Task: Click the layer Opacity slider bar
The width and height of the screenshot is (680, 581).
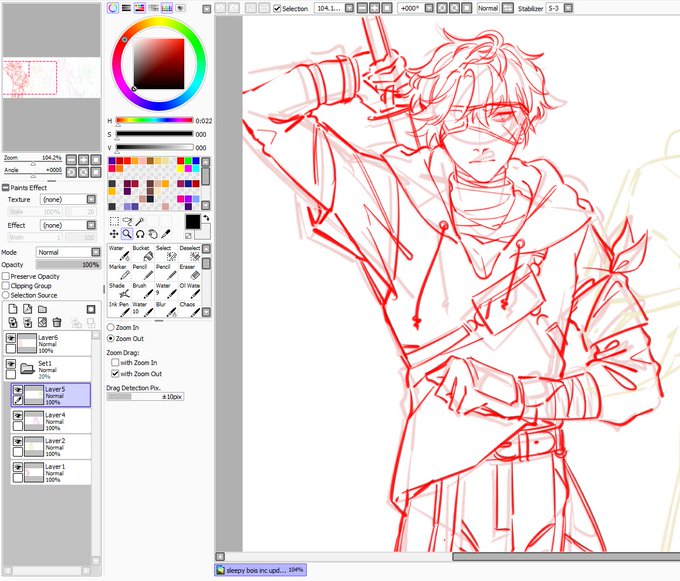Action: [x=68, y=264]
